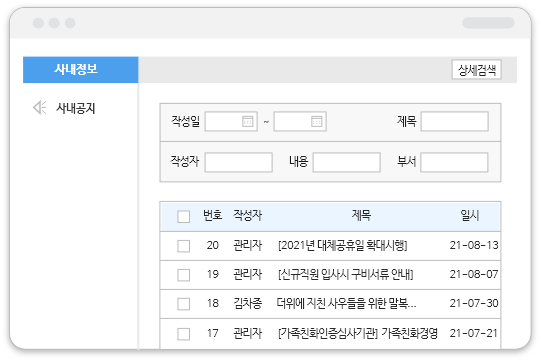The width and height of the screenshot is (541, 361).
Task: Select the 사내정보 tab
Action: [81, 70]
